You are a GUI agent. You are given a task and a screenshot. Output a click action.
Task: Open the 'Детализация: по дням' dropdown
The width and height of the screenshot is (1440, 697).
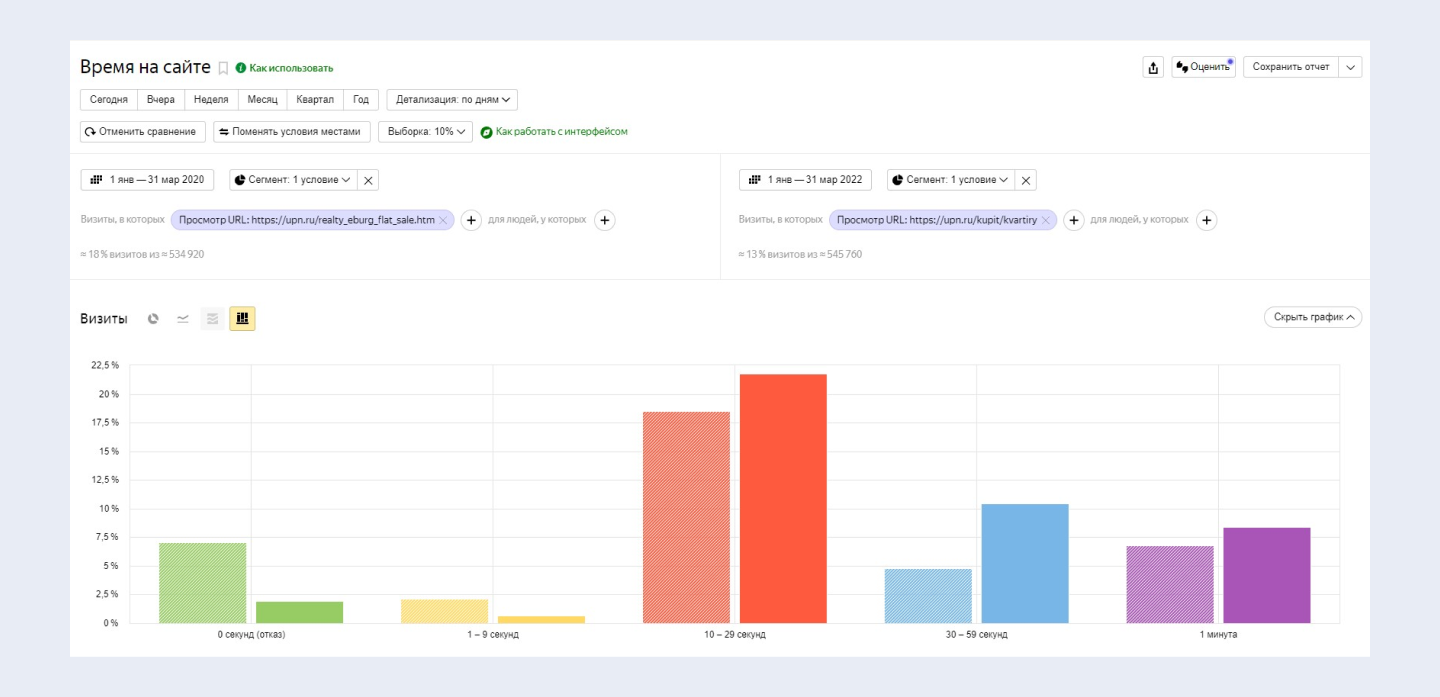point(452,100)
